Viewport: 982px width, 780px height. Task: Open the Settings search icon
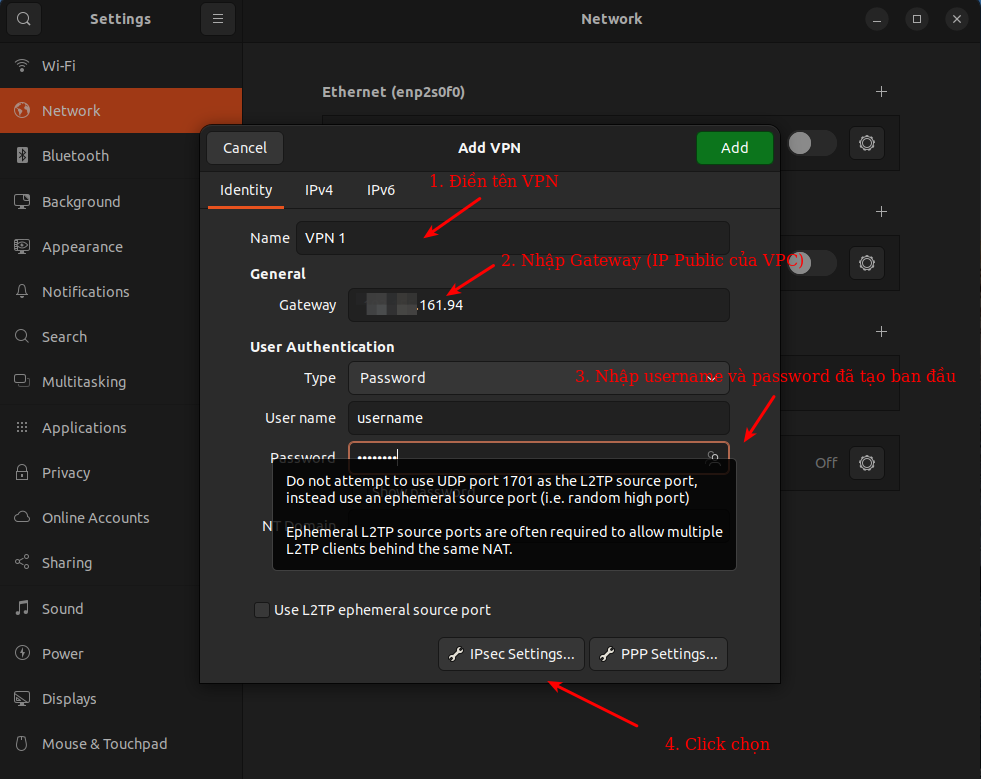pyautogui.click(x=24, y=19)
